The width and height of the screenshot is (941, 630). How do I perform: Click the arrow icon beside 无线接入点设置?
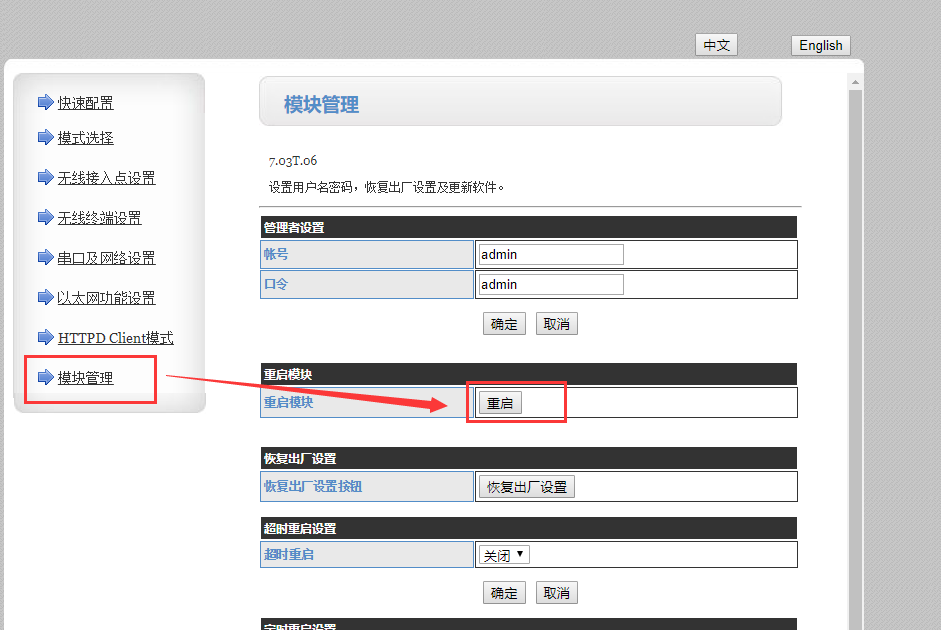tap(45, 177)
